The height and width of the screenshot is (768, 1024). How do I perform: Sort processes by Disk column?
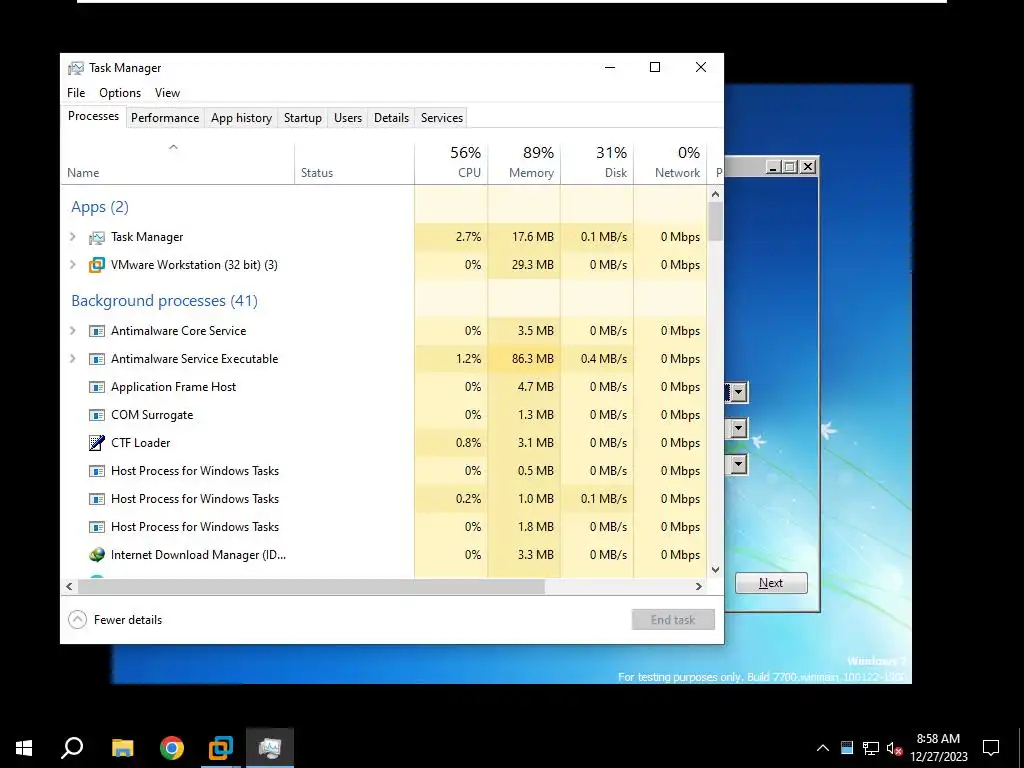tap(597, 163)
